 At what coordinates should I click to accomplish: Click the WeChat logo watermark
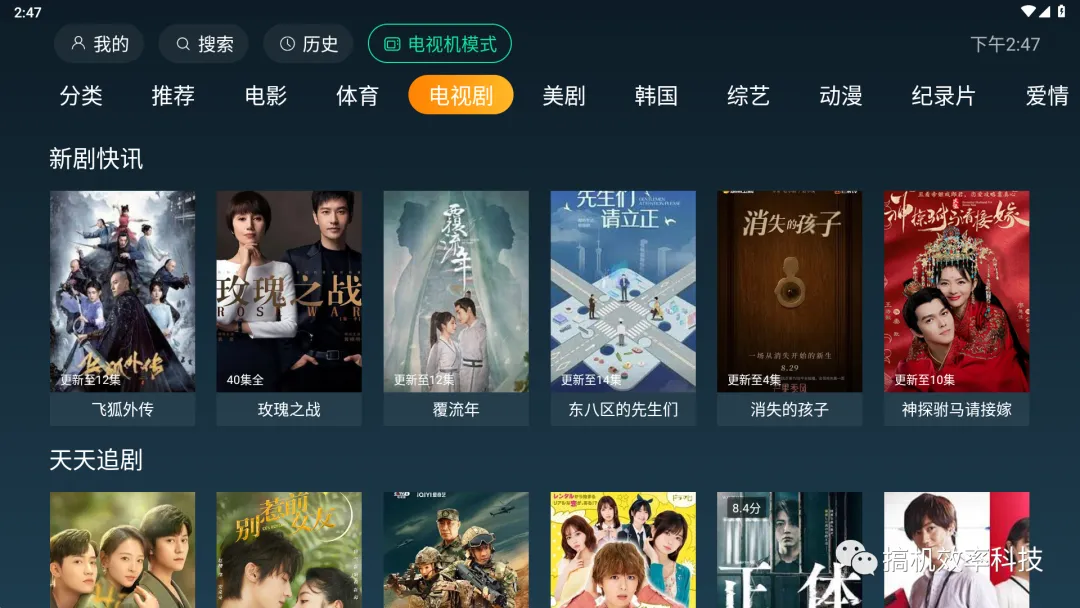click(856, 557)
